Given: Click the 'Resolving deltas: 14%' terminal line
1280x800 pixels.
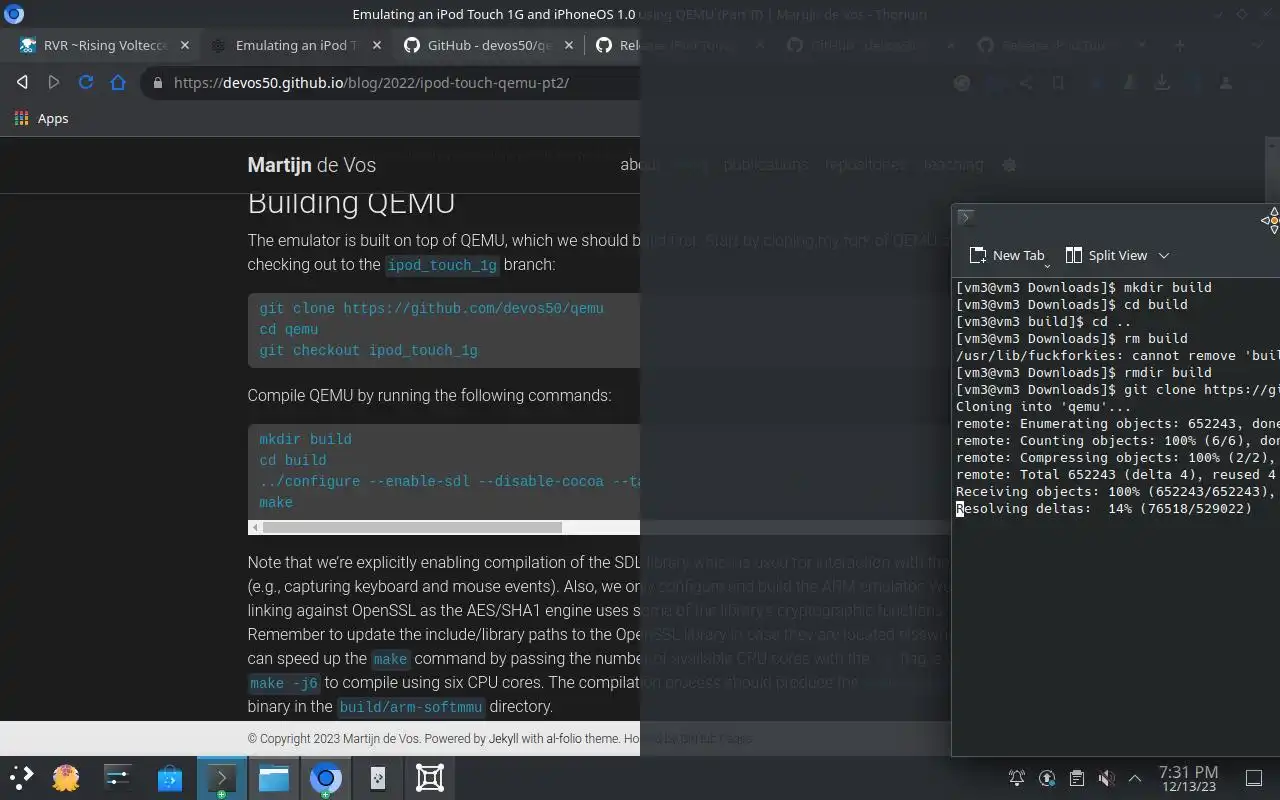Looking at the screenshot, I should [1104, 509].
